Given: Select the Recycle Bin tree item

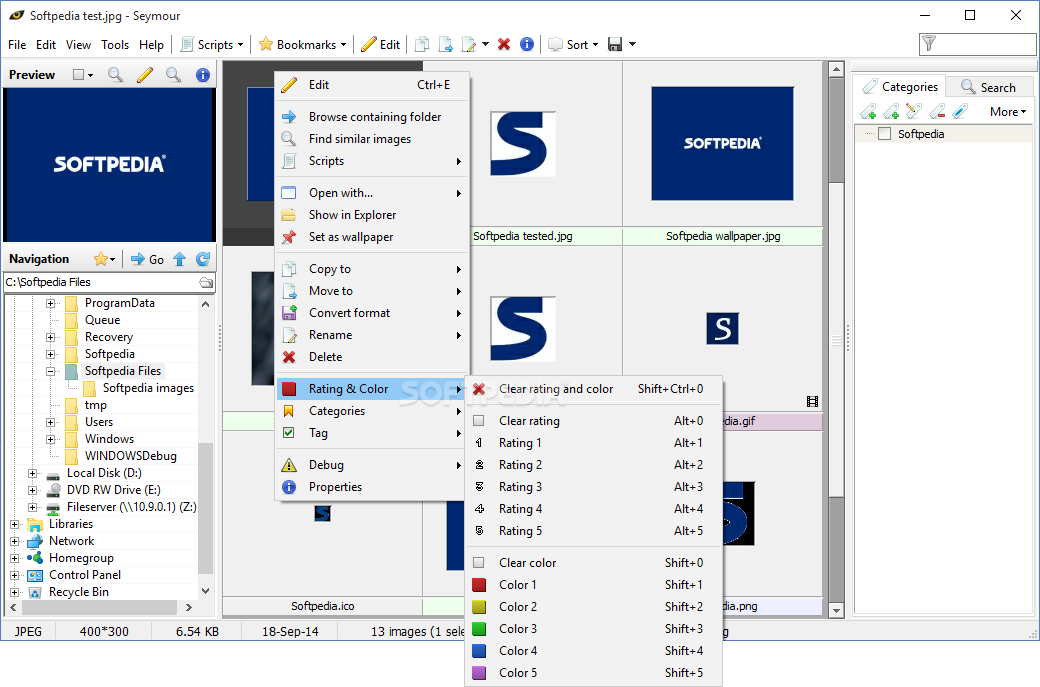Looking at the screenshot, I should (x=78, y=592).
